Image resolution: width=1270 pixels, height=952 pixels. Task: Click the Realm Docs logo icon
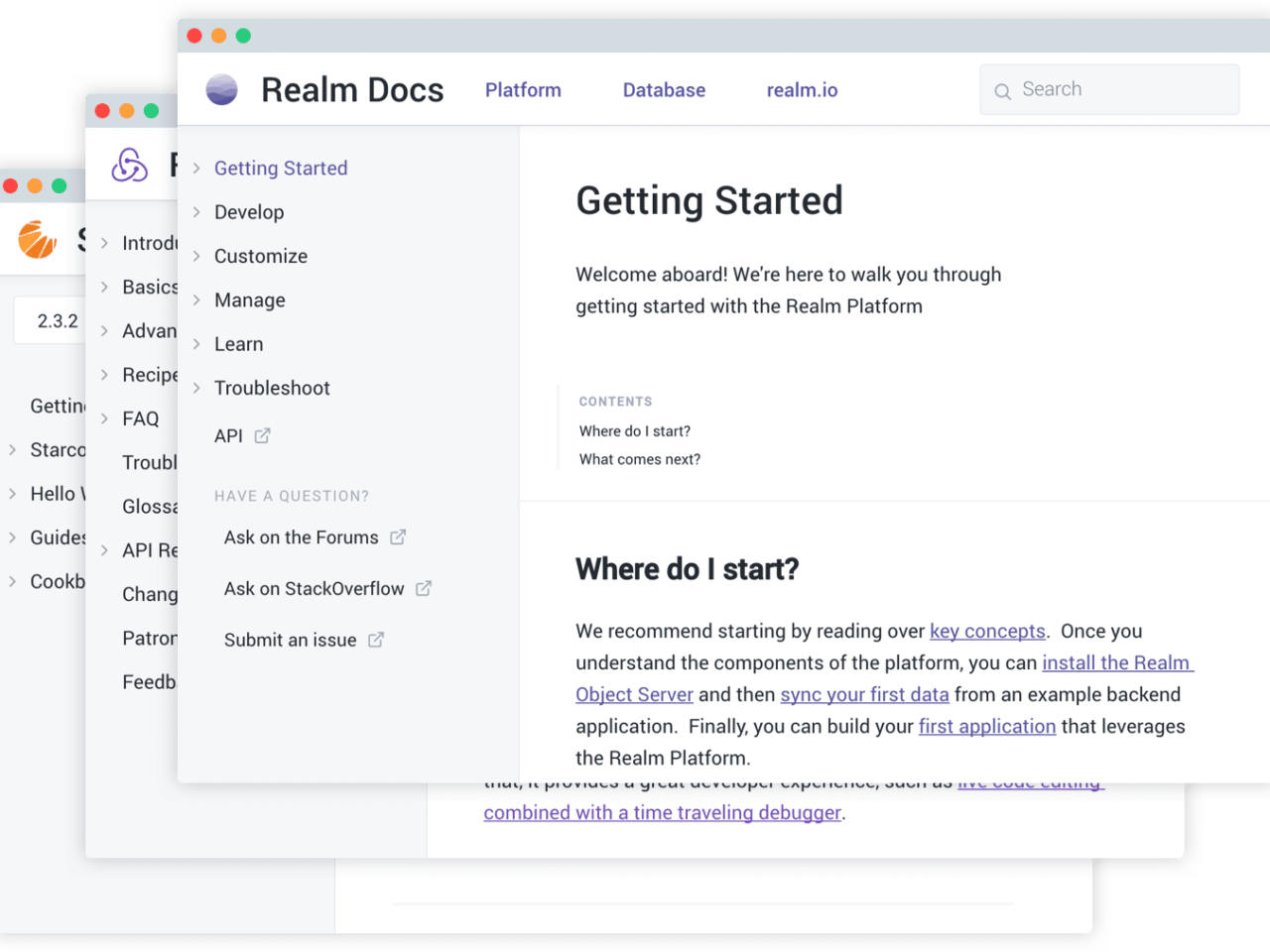click(222, 89)
